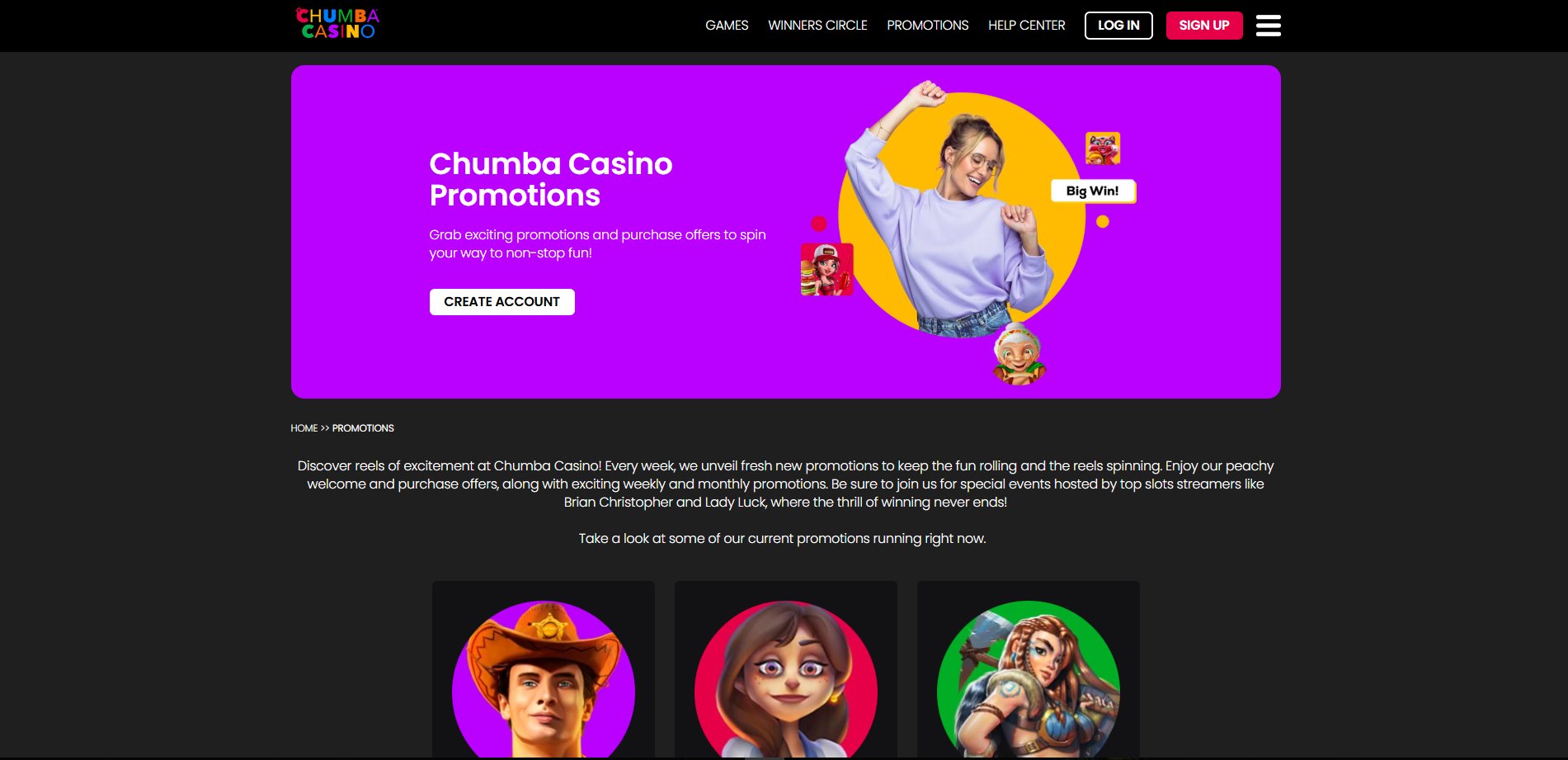This screenshot has height=760, width=1568.
Task: Select Promotions in the top navigation
Action: [928, 26]
